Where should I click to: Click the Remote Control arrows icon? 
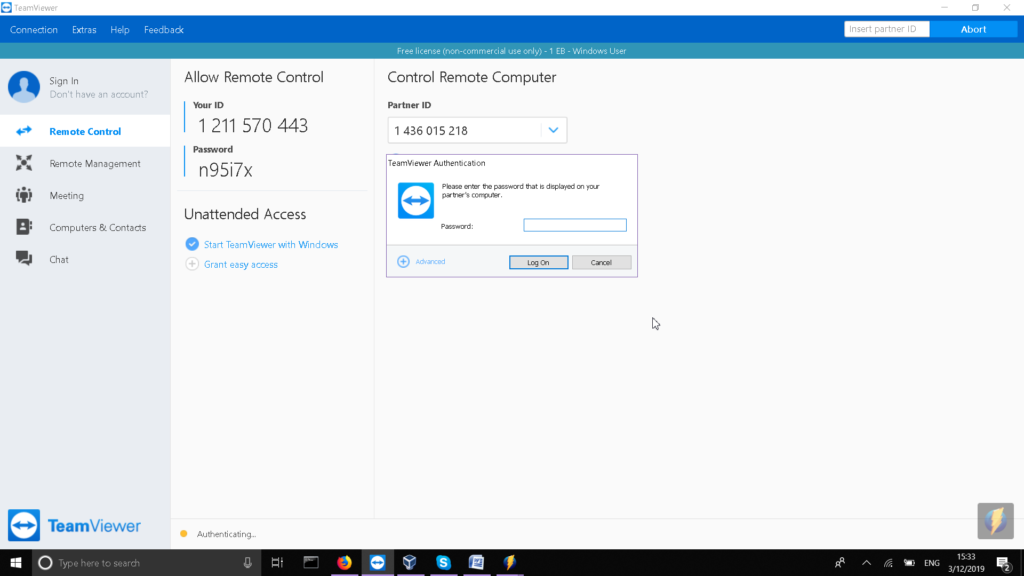pos(24,131)
